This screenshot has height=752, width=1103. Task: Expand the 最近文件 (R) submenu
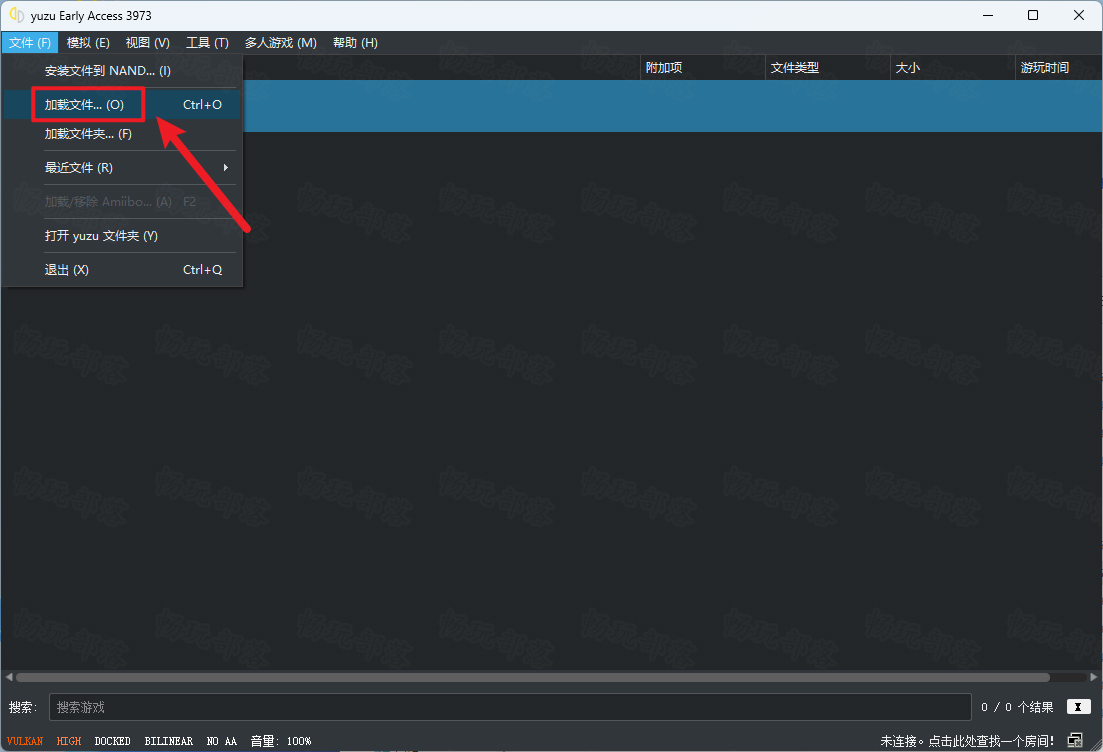122,167
